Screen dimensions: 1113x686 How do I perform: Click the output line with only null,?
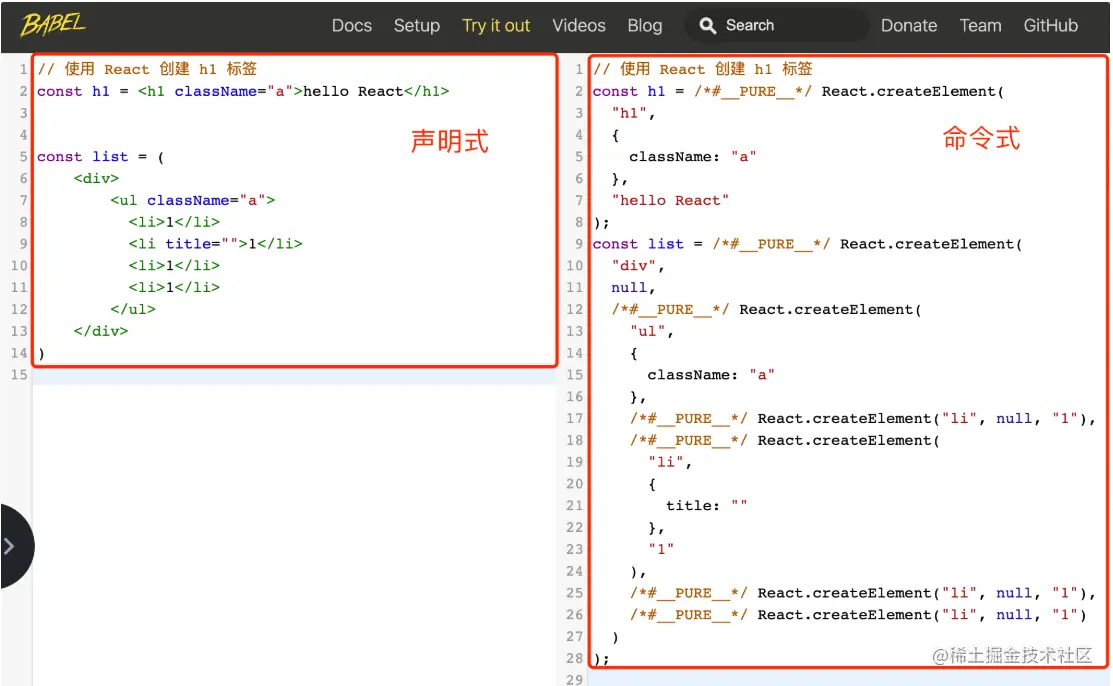633,288
